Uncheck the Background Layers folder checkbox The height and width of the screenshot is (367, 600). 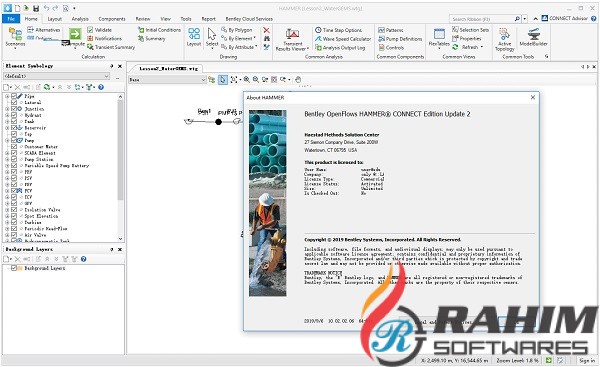(14, 268)
